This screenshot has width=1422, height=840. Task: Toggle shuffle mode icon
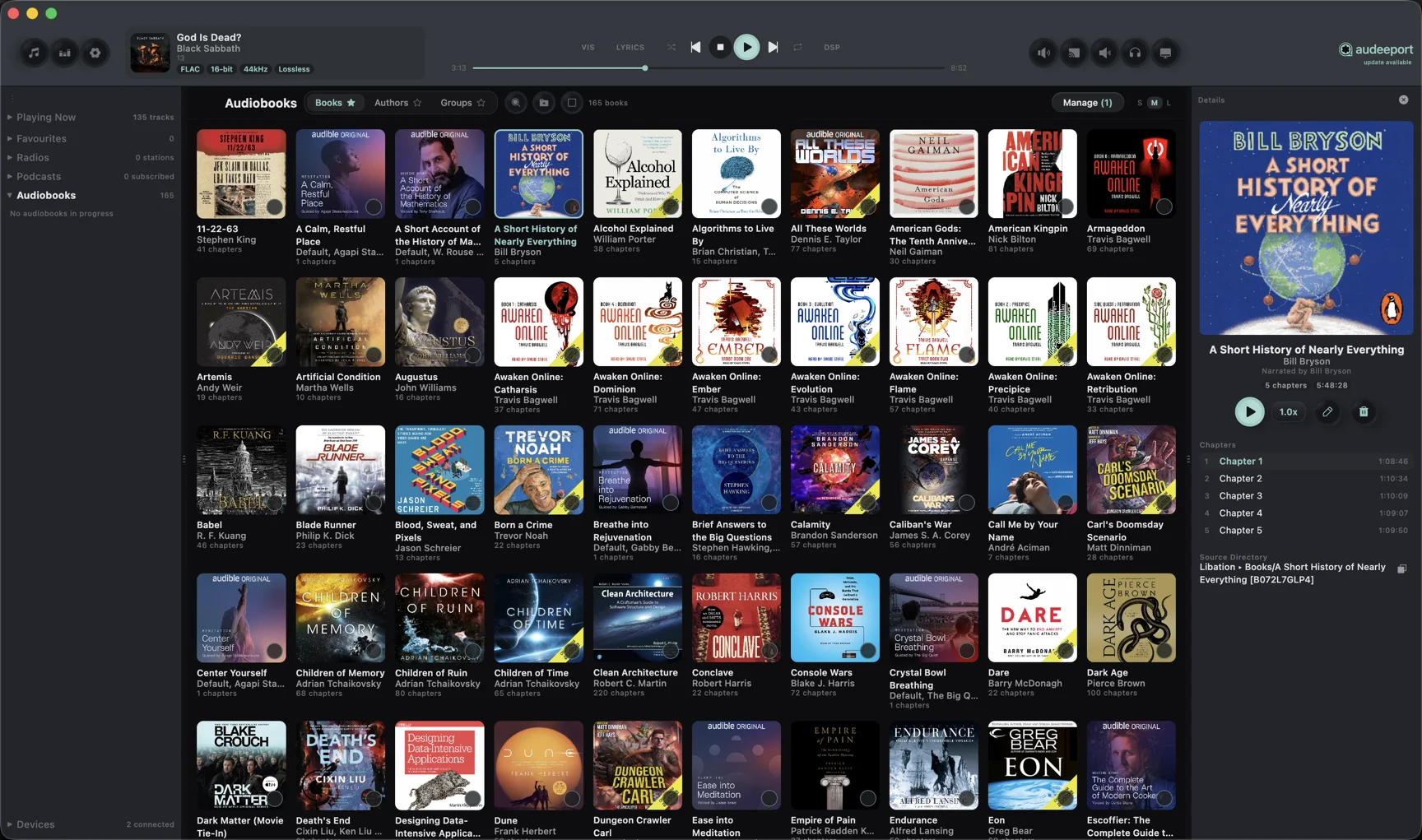[671, 47]
